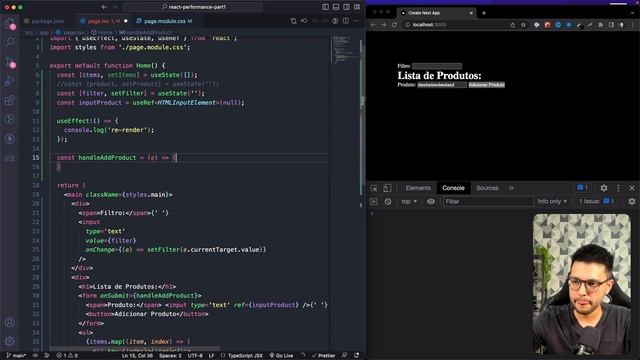
Task: Click Ln 15, Col 36 in status bar
Action: coord(137,356)
